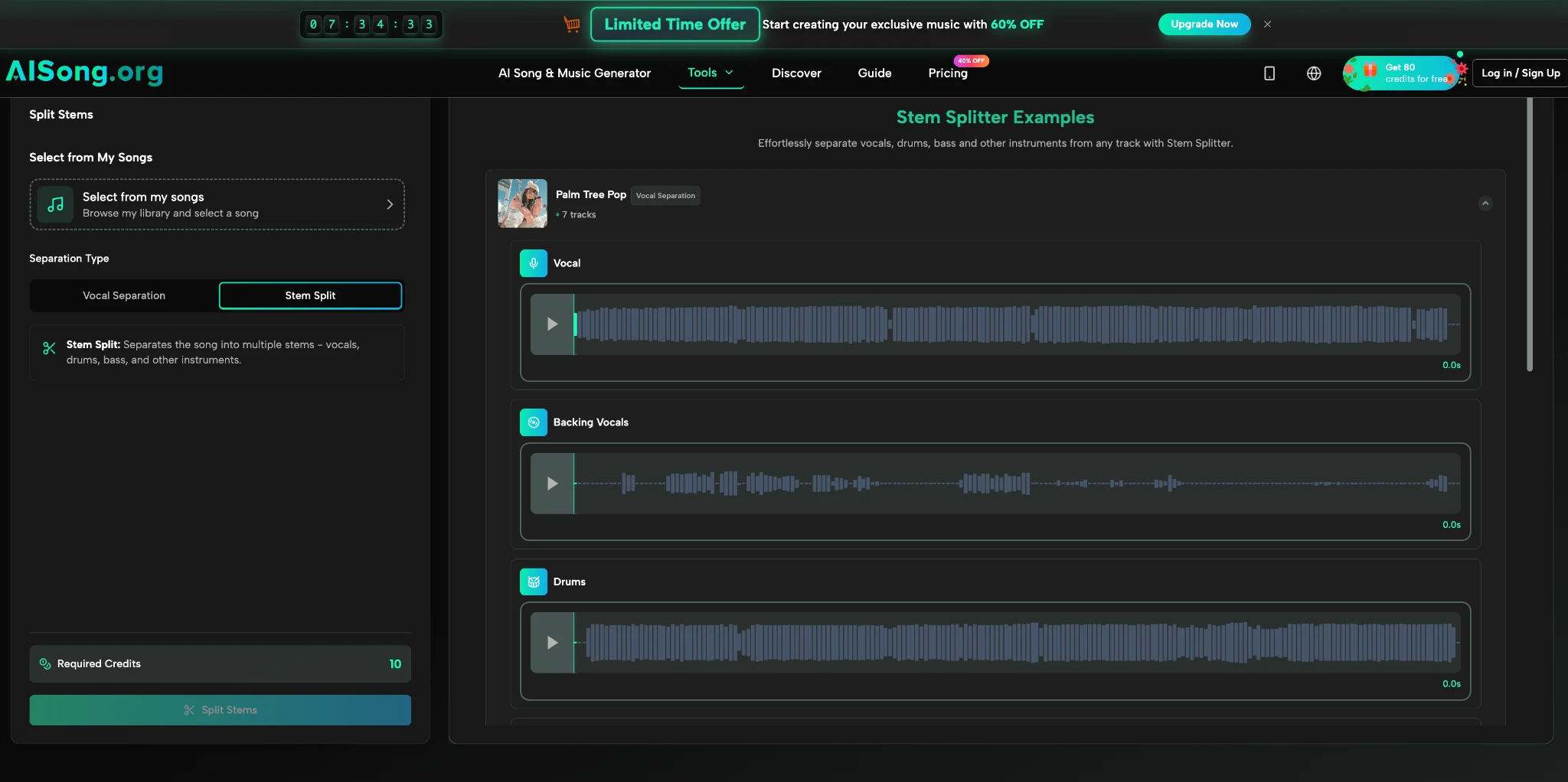Click the Vocal microphone icon
Image resolution: width=1568 pixels, height=782 pixels.
pos(534,263)
